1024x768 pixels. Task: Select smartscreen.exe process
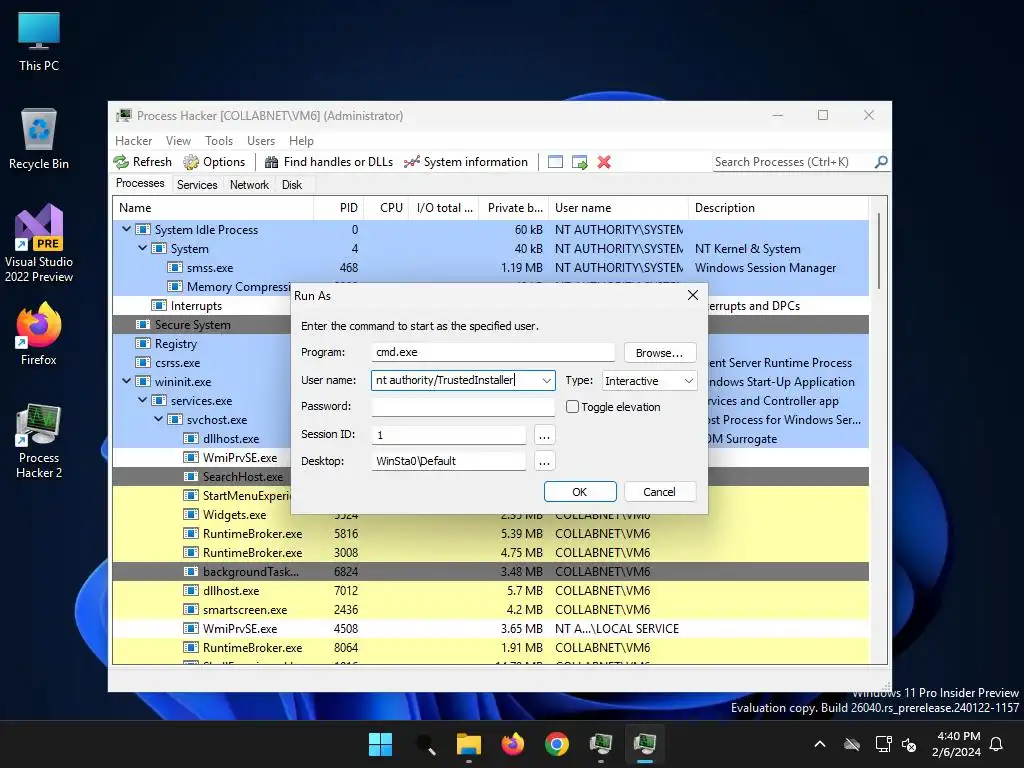coord(490,610)
